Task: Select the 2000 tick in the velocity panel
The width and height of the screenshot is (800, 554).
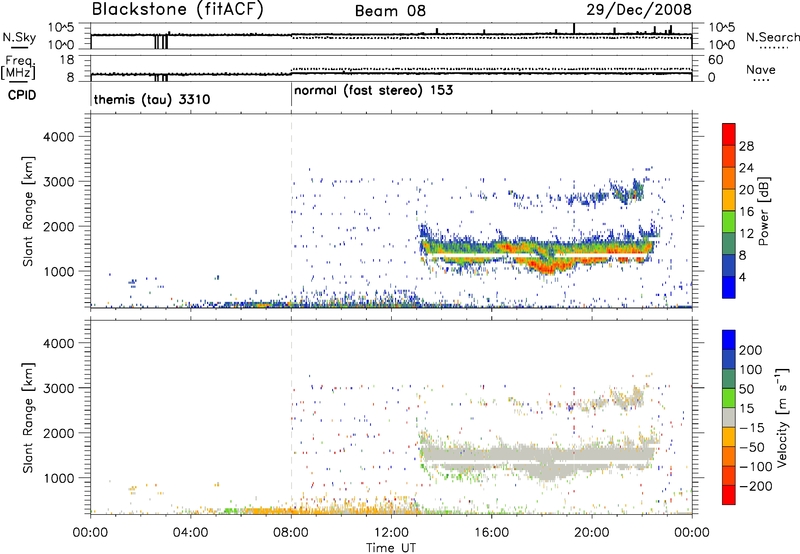Action: (58, 433)
